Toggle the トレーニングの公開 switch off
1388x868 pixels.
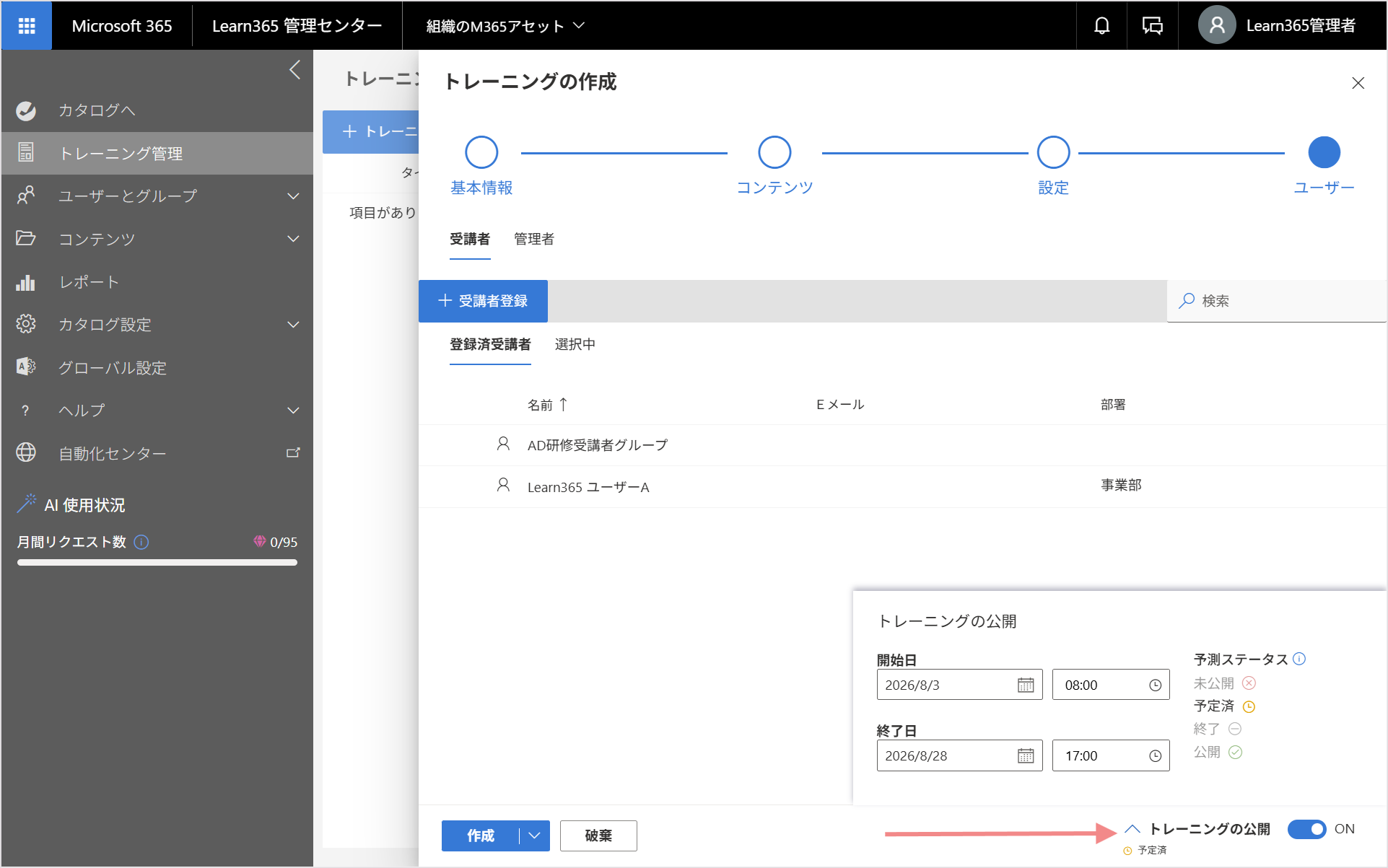point(1307,829)
